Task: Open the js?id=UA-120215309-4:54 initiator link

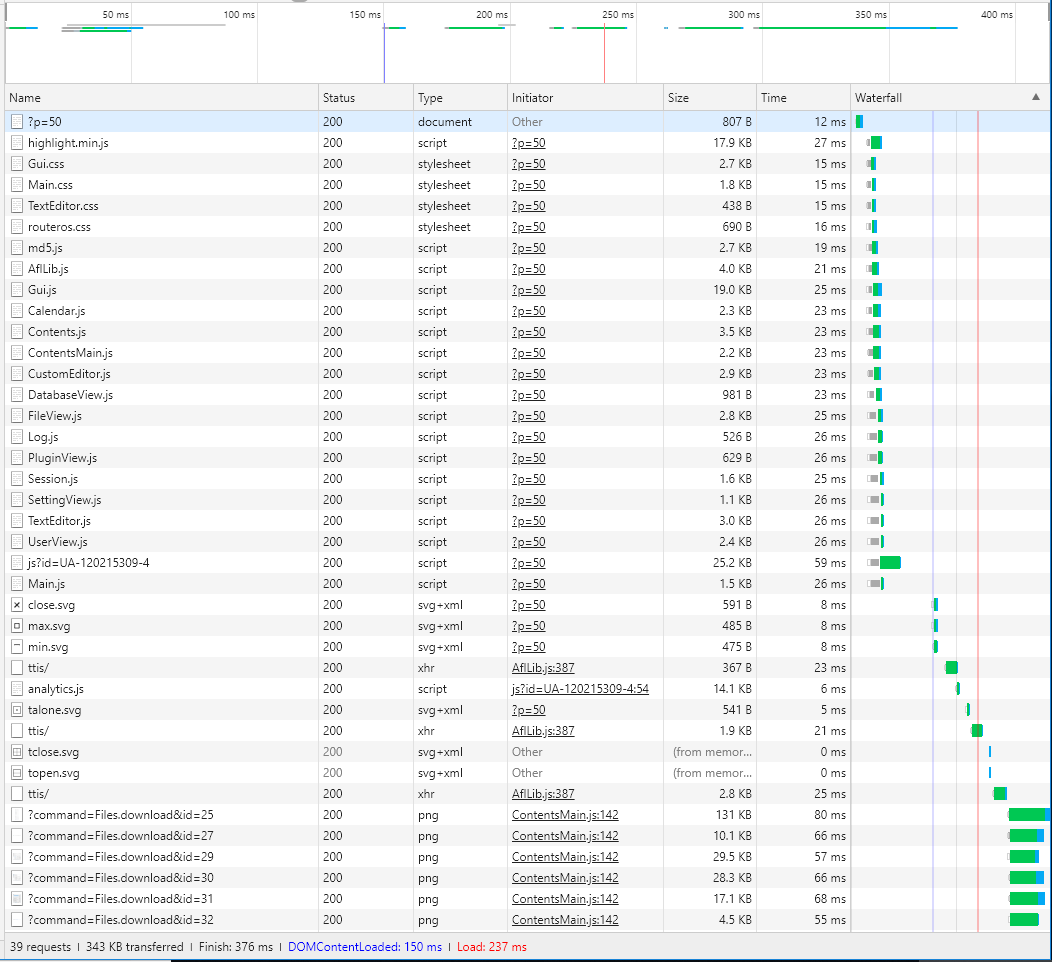Action: point(580,689)
